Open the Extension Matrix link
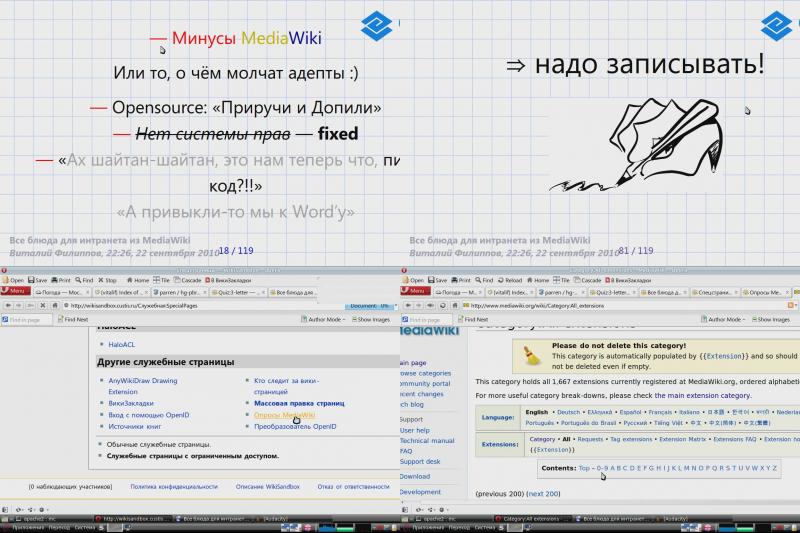This screenshot has height=533, width=800. [x=683, y=439]
